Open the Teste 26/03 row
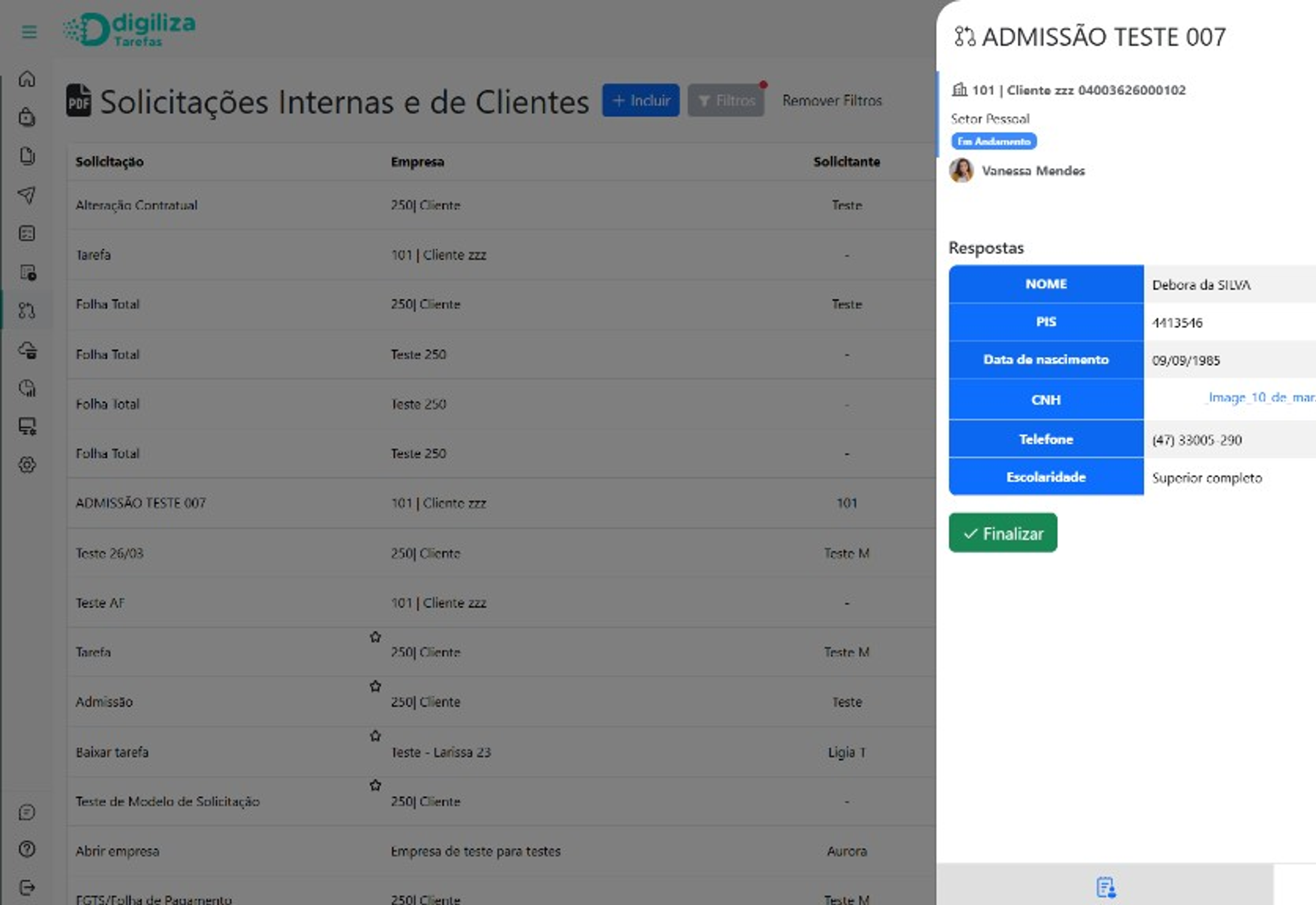Viewport: 1316px width, 905px height. (x=501, y=553)
